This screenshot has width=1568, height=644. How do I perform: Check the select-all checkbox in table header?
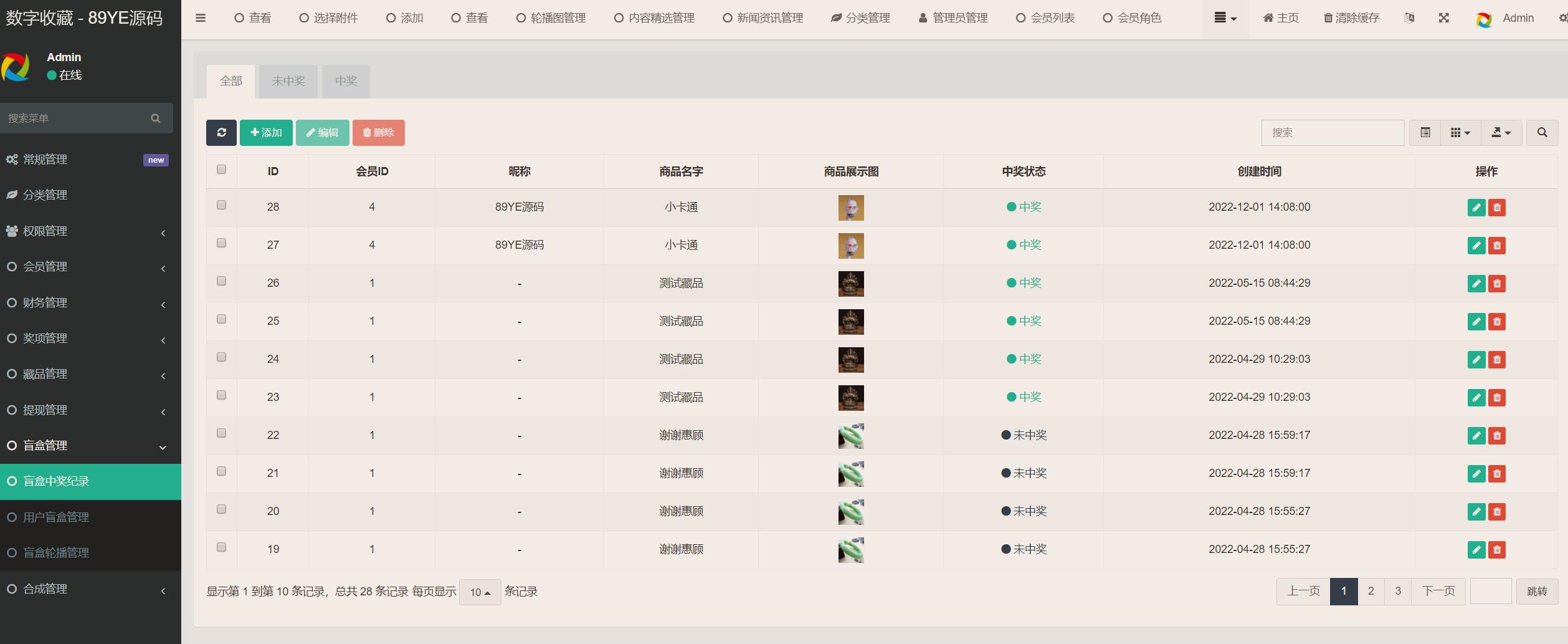[221, 170]
